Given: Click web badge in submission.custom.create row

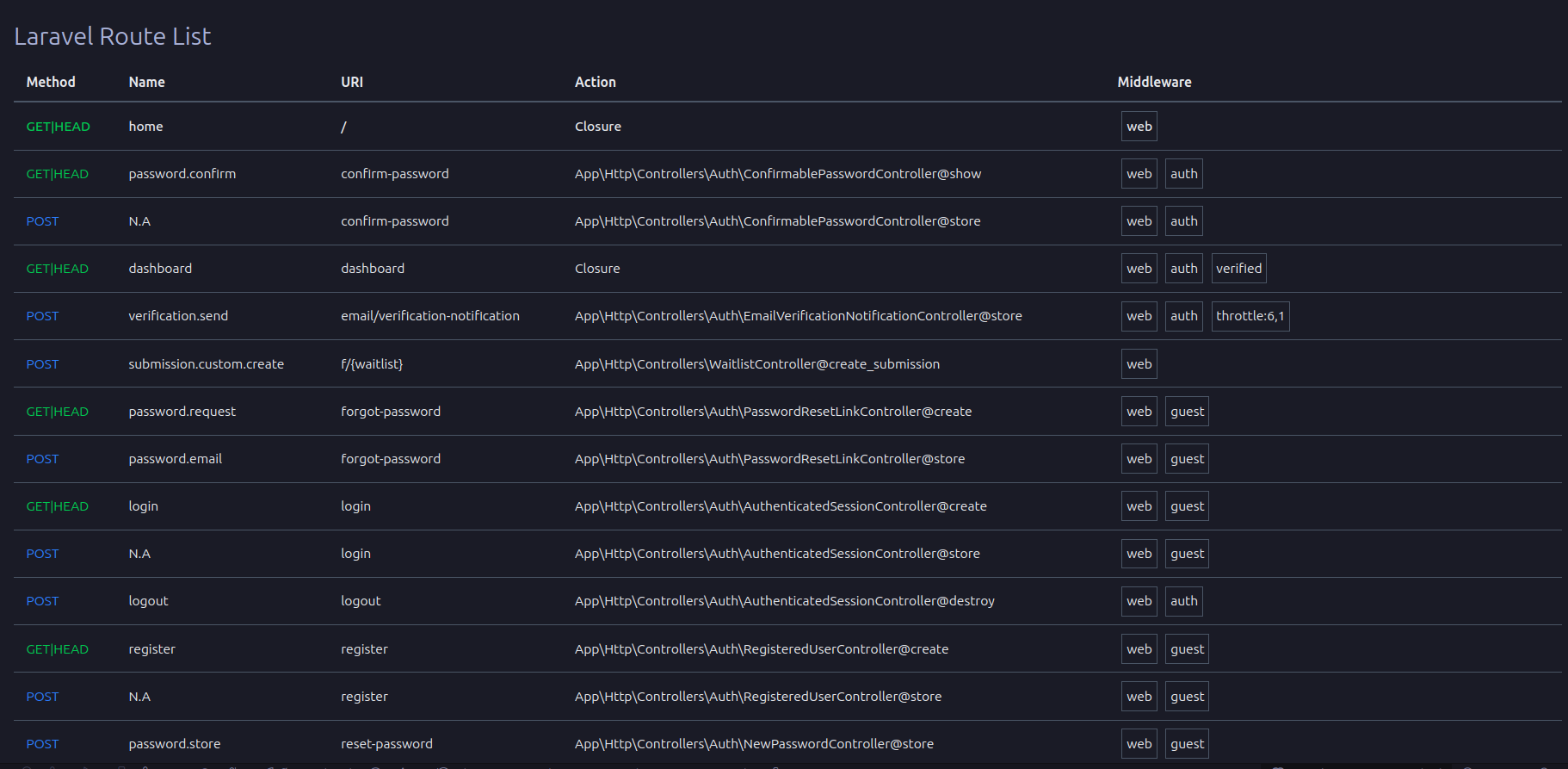Looking at the screenshot, I should (1139, 364).
